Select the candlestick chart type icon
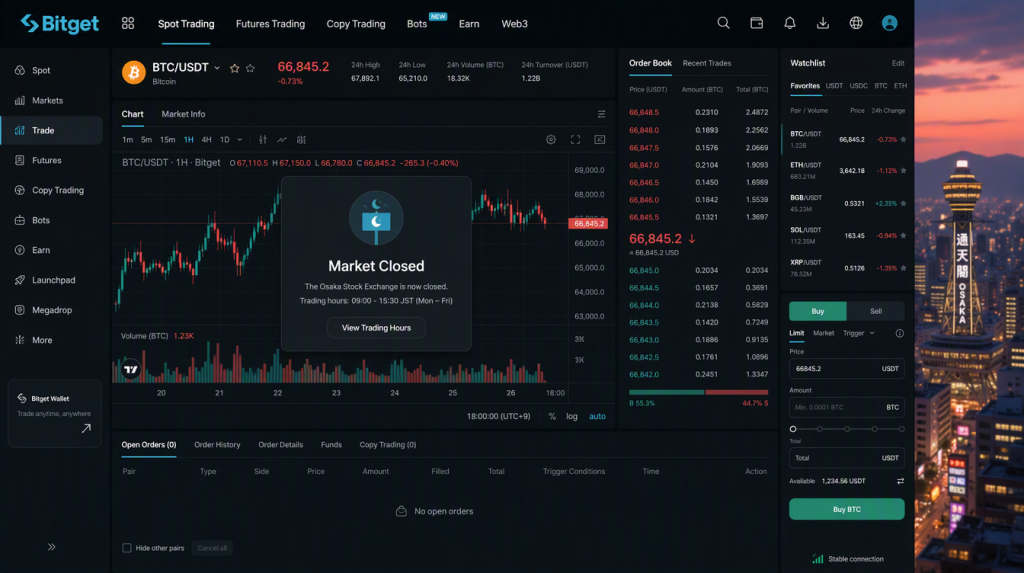 [263, 140]
